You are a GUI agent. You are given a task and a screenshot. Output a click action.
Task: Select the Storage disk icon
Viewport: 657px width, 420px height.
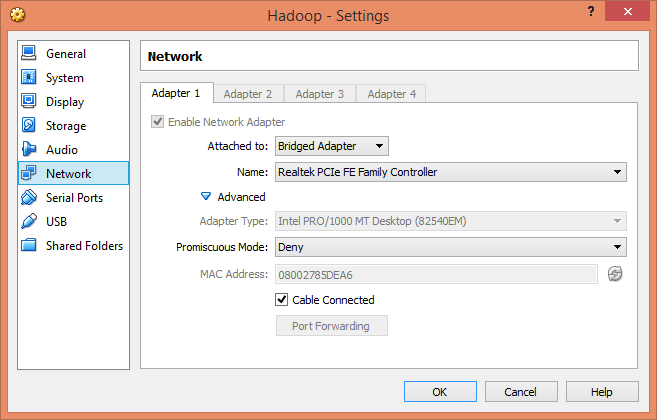pyautogui.click(x=29, y=125)
